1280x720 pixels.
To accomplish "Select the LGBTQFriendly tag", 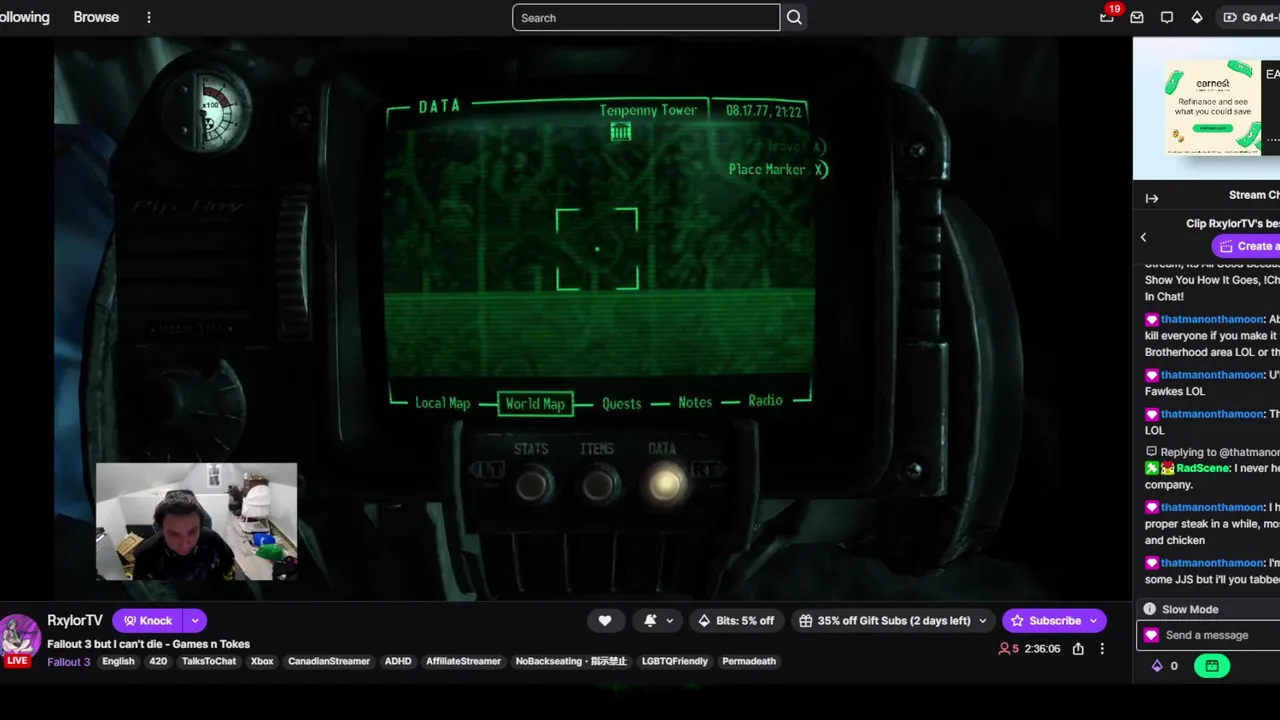I will (x=675, y=662).
